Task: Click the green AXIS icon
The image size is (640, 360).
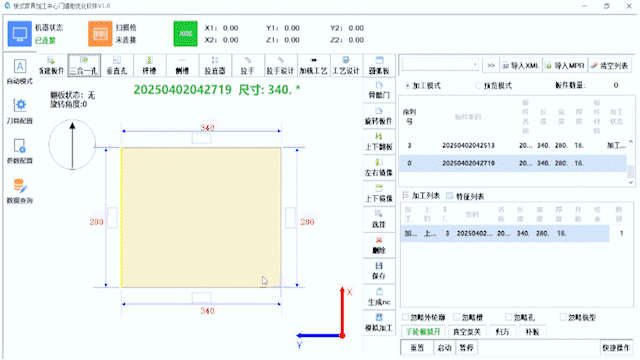Action: tap(186, 33)
